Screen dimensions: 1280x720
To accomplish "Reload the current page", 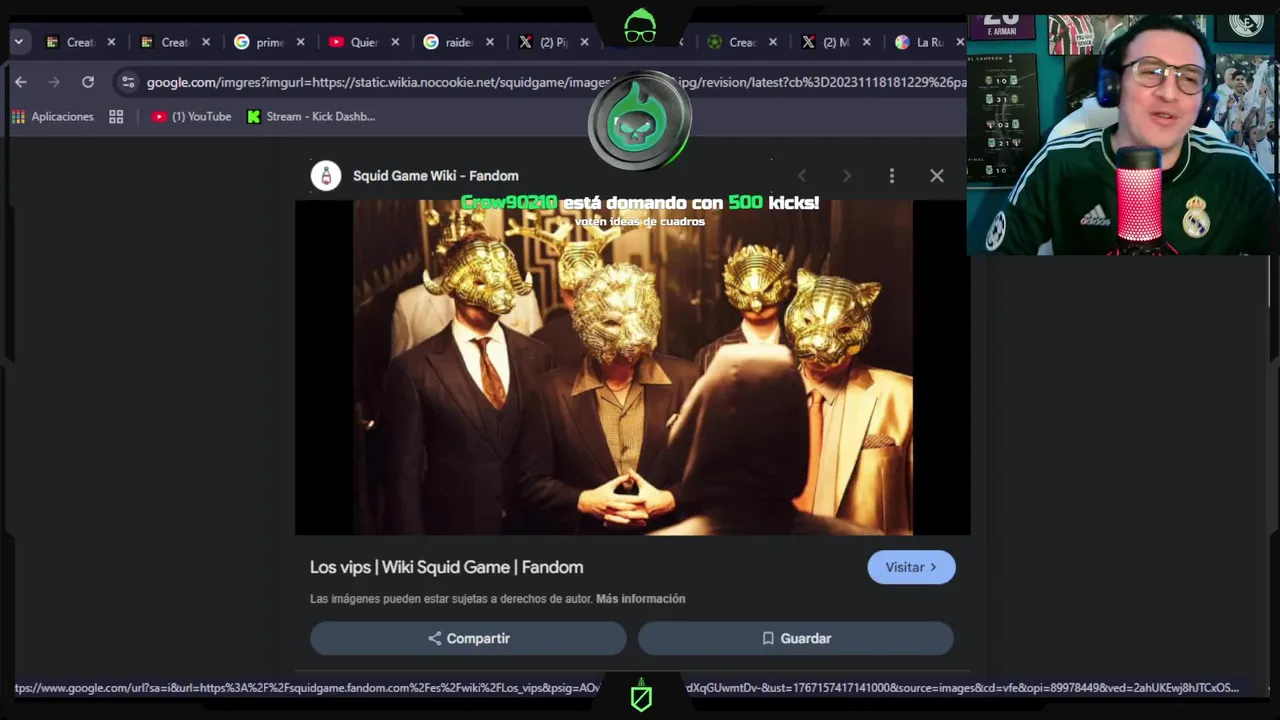I will tap(88, 82).
